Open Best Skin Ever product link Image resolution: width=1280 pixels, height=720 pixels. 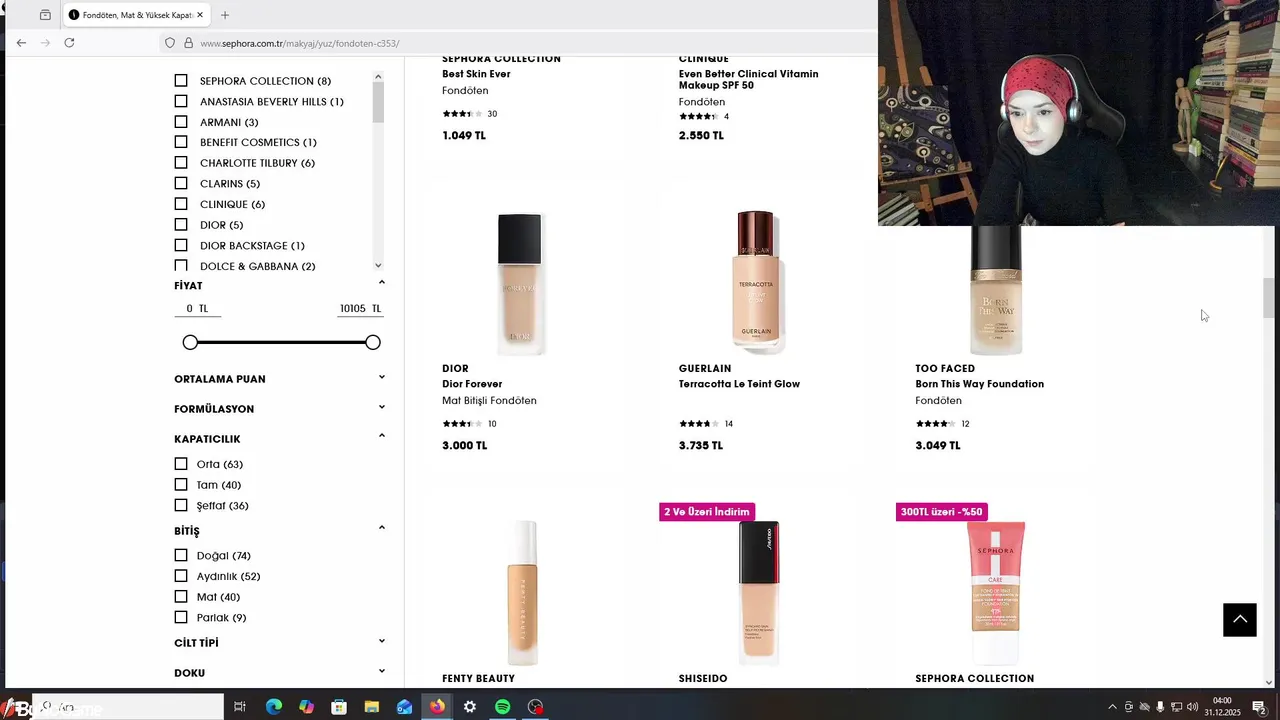476,74
